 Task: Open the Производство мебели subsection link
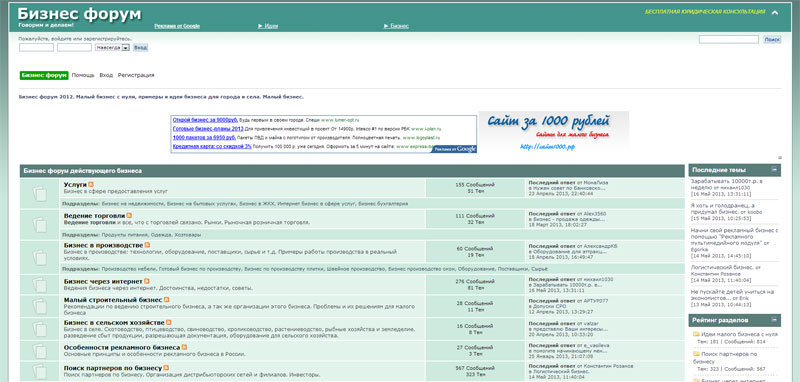coord(129,268)
